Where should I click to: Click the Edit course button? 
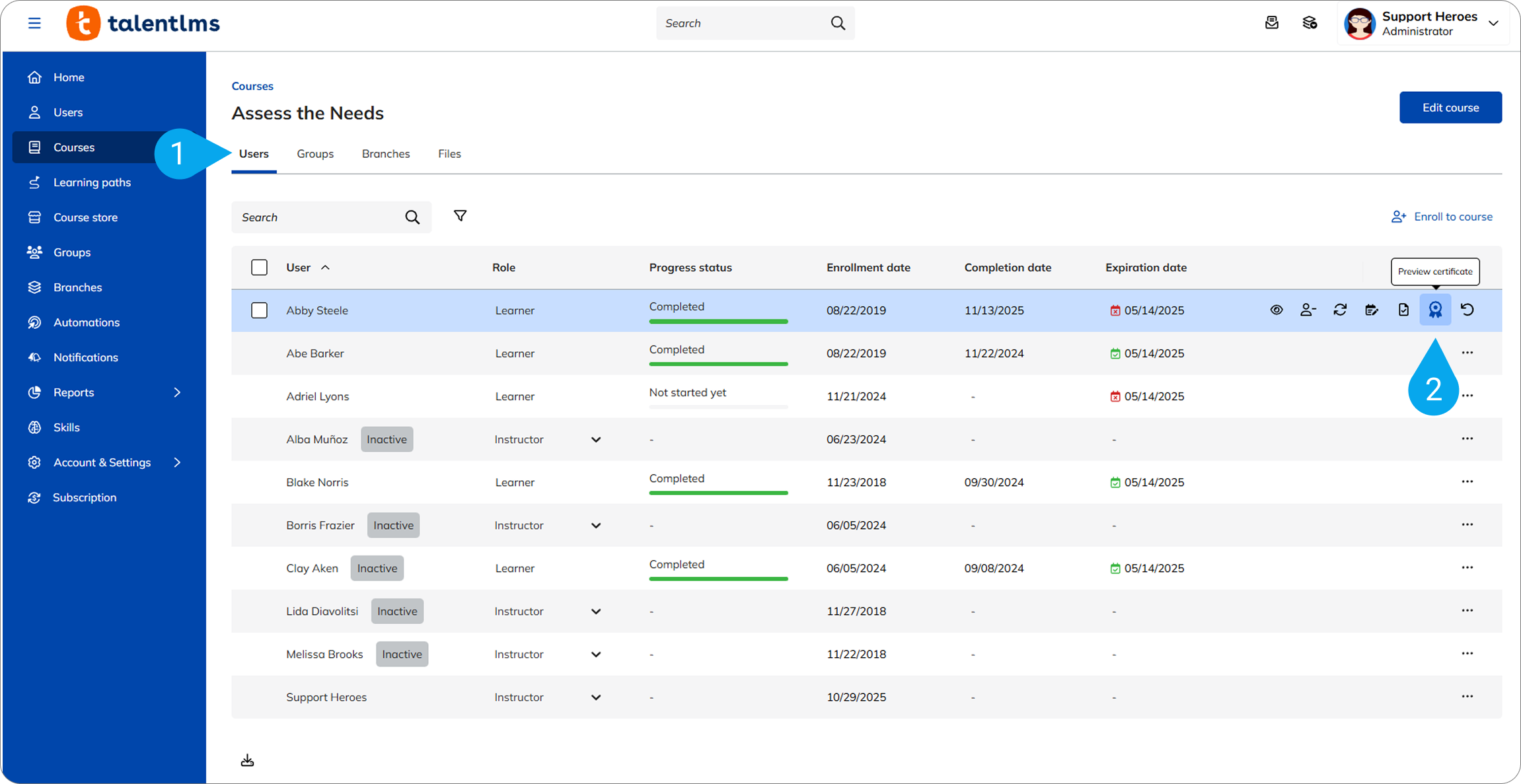click(1450, 108)
